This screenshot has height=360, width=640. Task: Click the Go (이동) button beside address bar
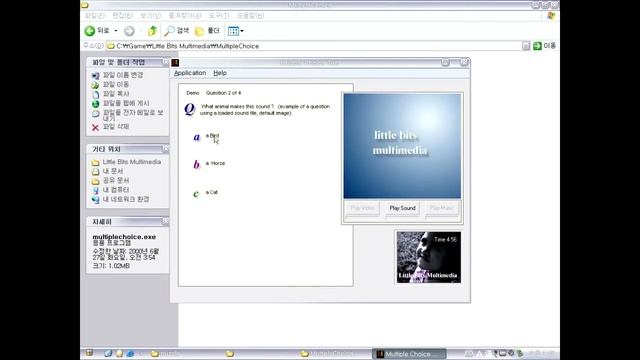tap(544, 46)
